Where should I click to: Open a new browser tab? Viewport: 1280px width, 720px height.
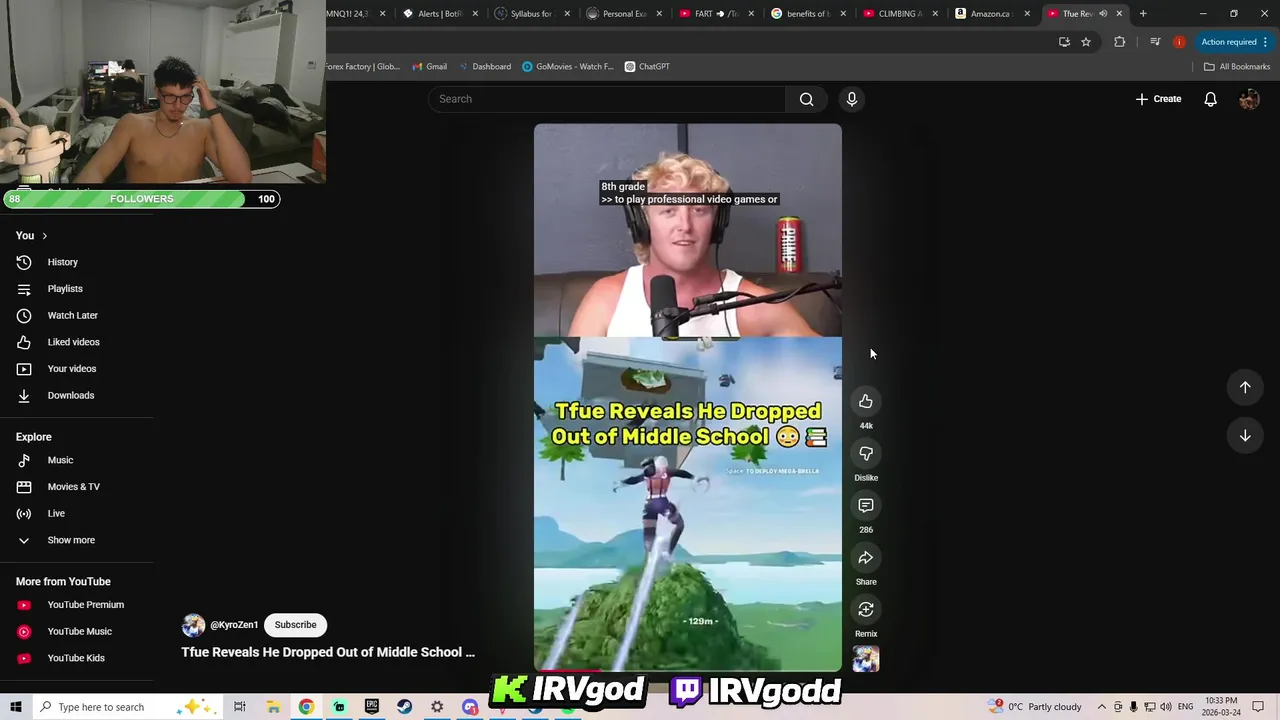click(x=1143, y=14)
